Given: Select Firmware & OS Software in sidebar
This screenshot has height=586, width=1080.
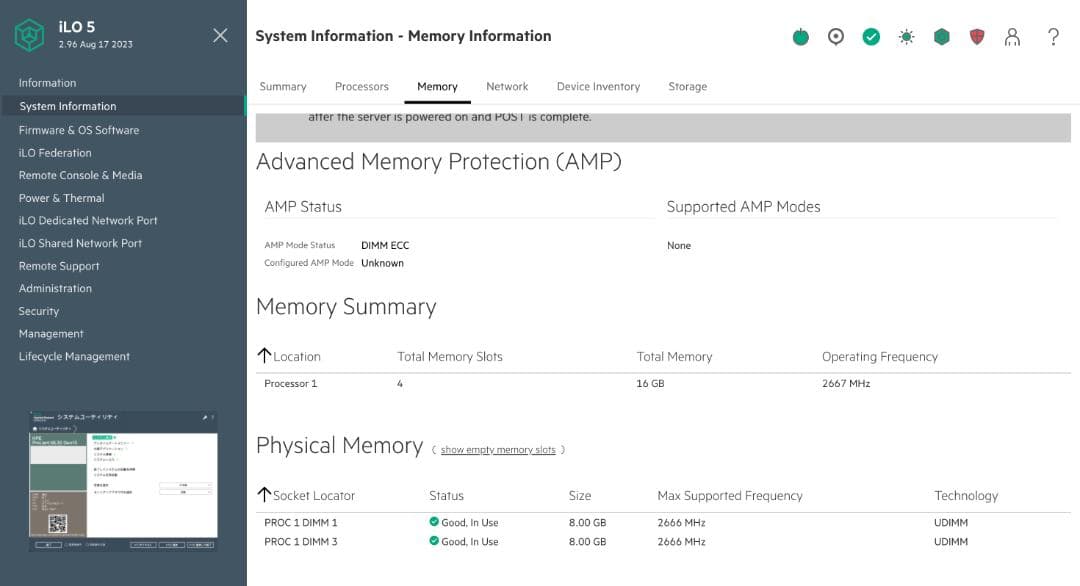Looking at the screenshot, I should tap(80, 129).
